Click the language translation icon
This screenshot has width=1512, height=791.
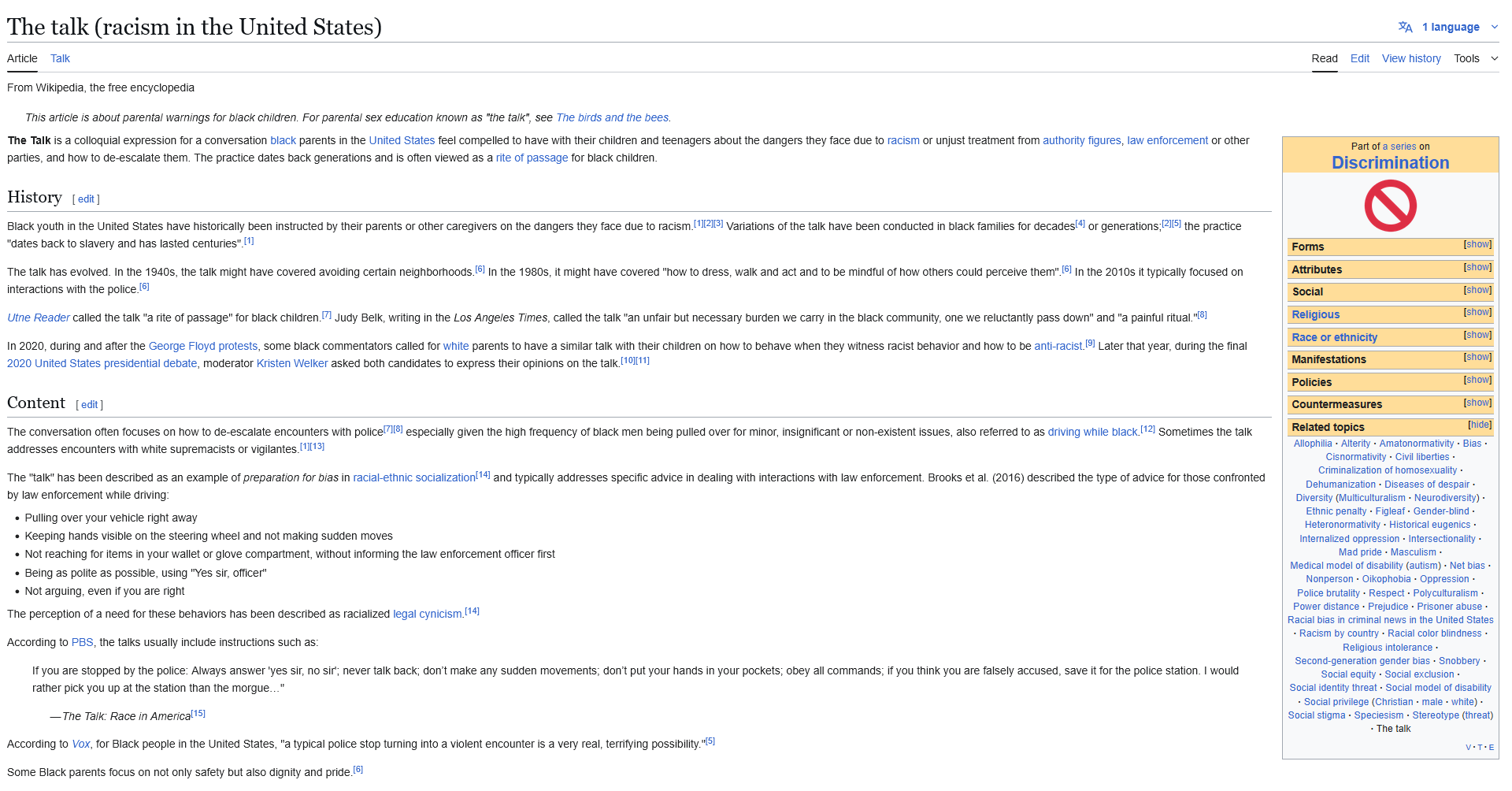pyautogui.click(x=1405, y=27)
